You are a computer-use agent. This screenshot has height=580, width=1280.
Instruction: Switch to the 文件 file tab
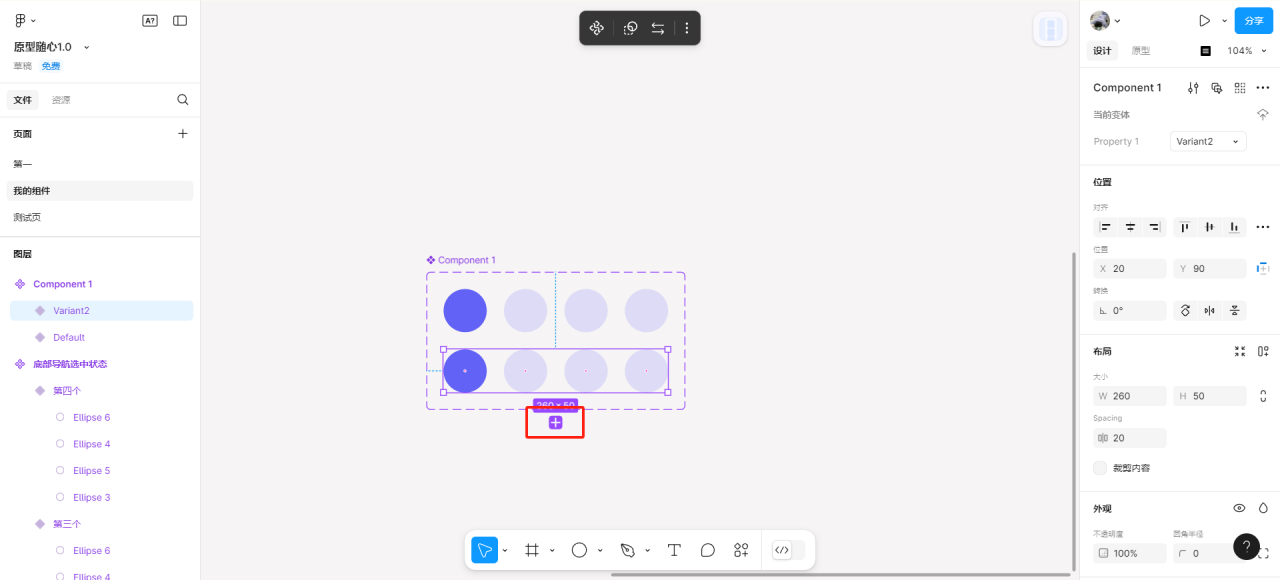click(23, 100)
